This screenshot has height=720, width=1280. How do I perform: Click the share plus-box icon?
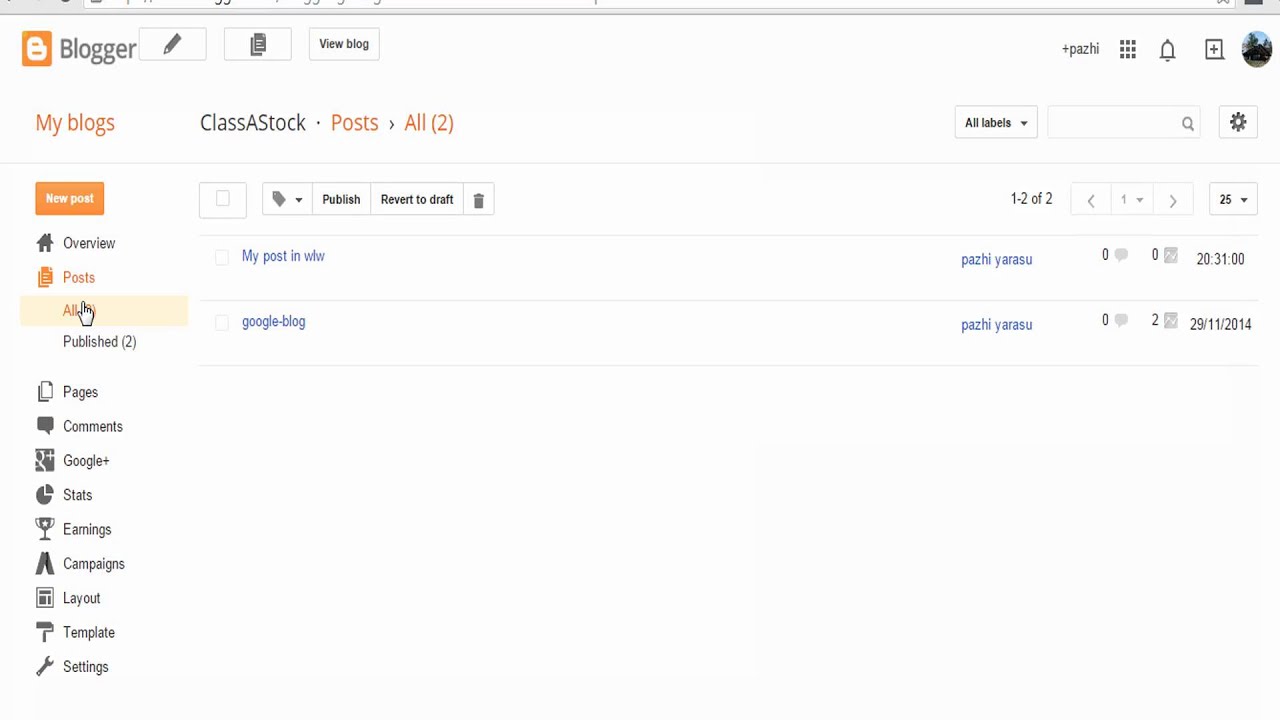coord(1214,50)
